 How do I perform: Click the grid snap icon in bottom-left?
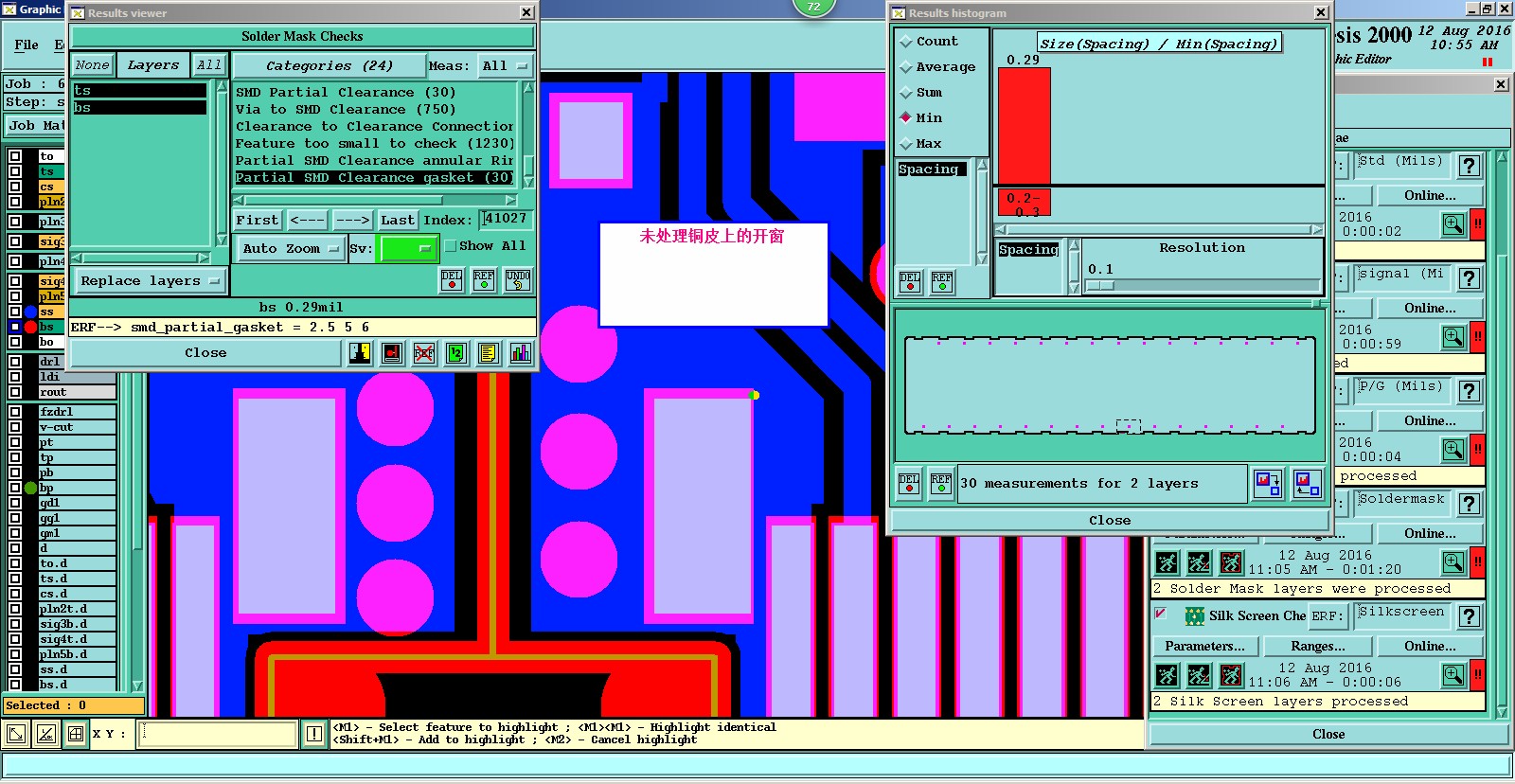76,734
